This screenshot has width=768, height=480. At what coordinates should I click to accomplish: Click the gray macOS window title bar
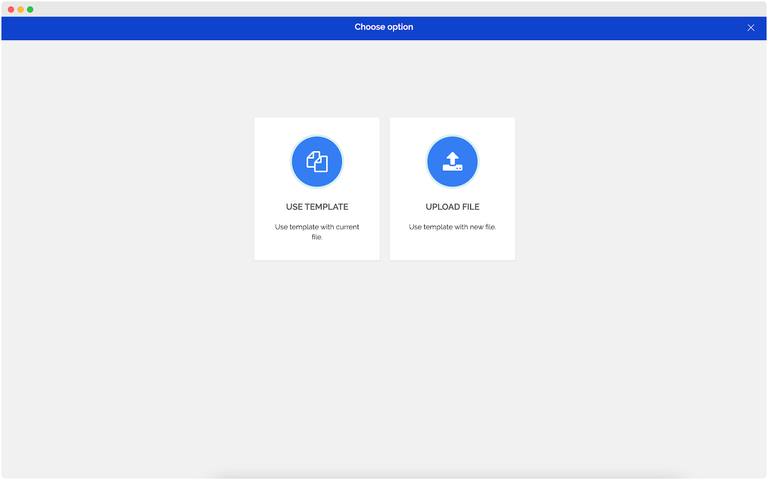tap(384, 9)
